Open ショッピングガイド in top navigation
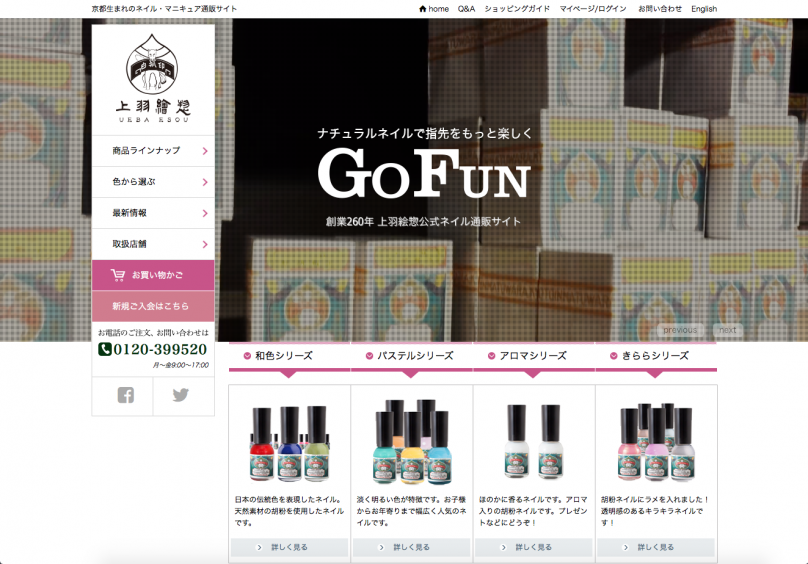Screen dimensions: 808x564 (517, 9)
